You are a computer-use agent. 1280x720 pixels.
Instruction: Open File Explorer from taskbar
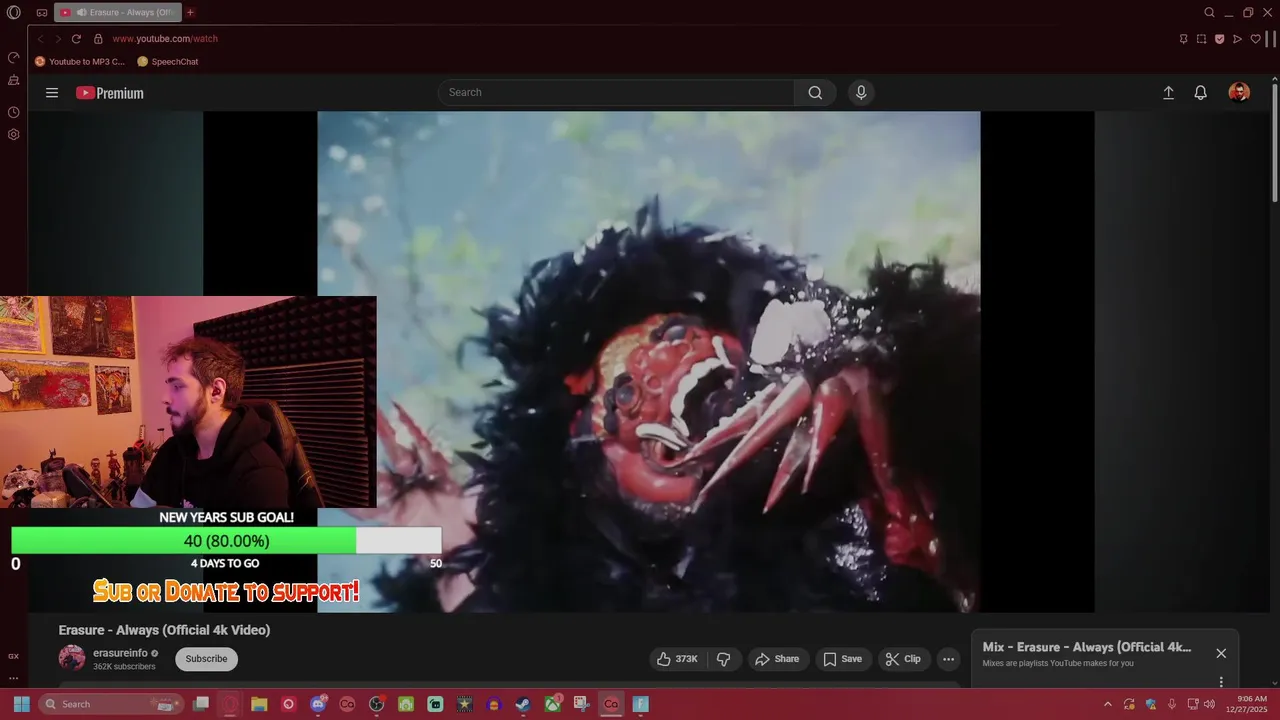pos(259,704)
